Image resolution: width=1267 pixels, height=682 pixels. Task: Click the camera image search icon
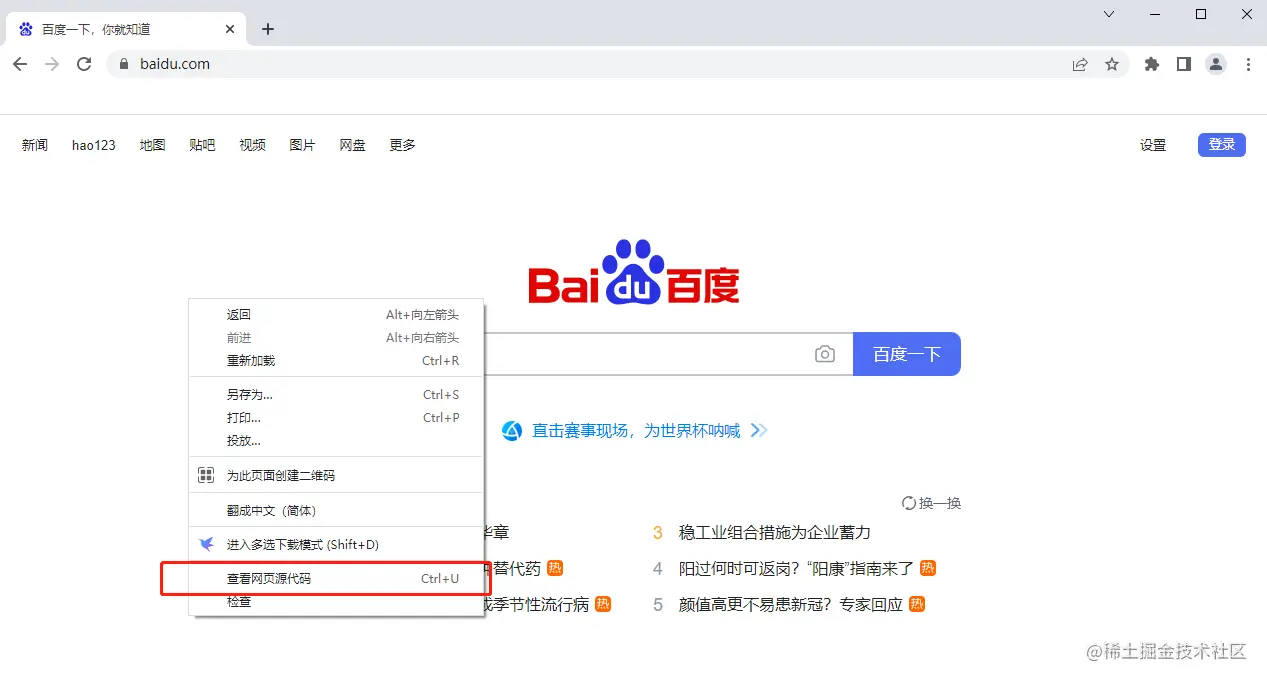pyautogui.click(x=825, y=354)
